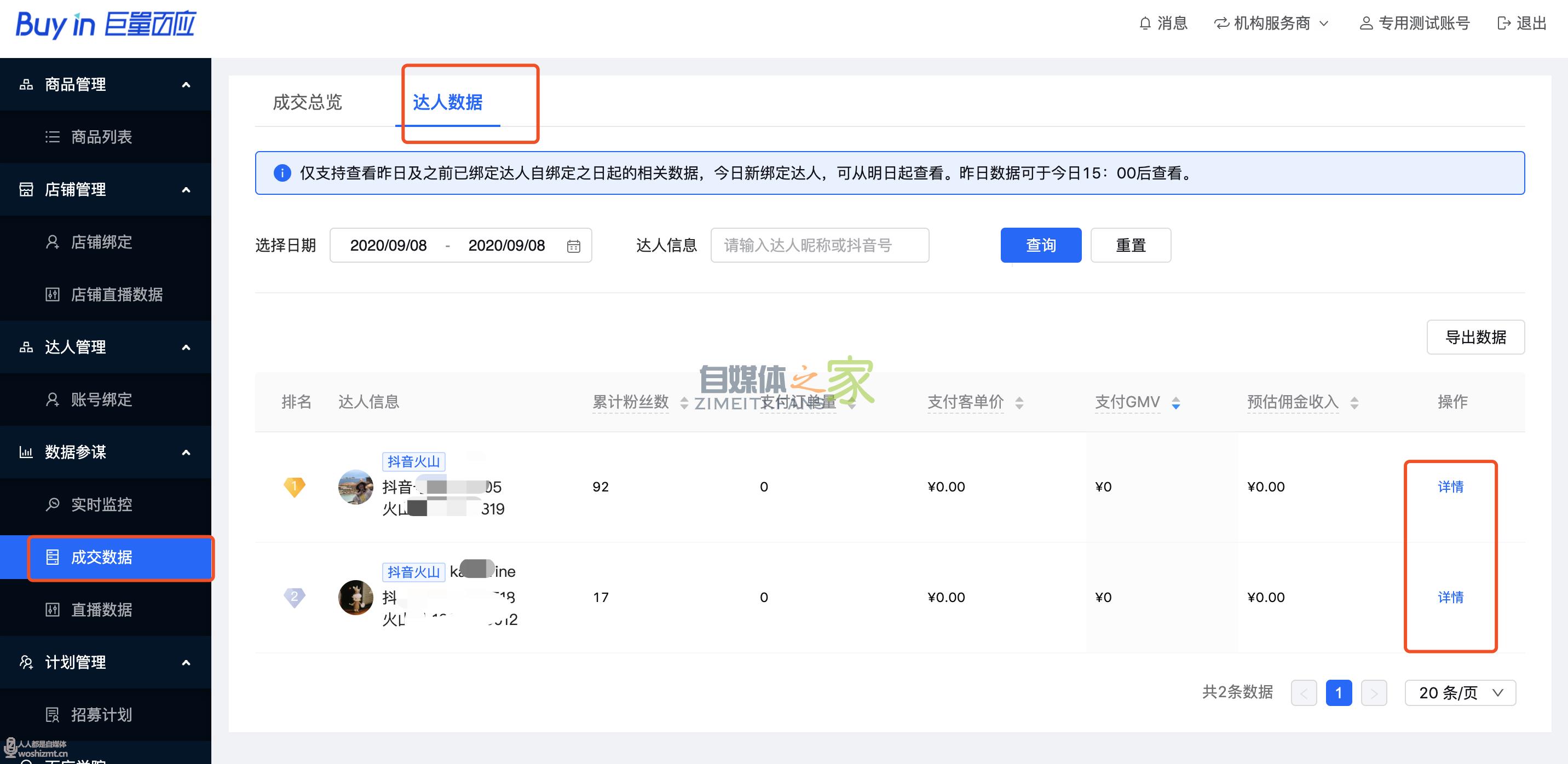Viewport: 1568px width, 764px height.
Task: Sort table by 支付GMV column
Action: tap(1175, 403)
